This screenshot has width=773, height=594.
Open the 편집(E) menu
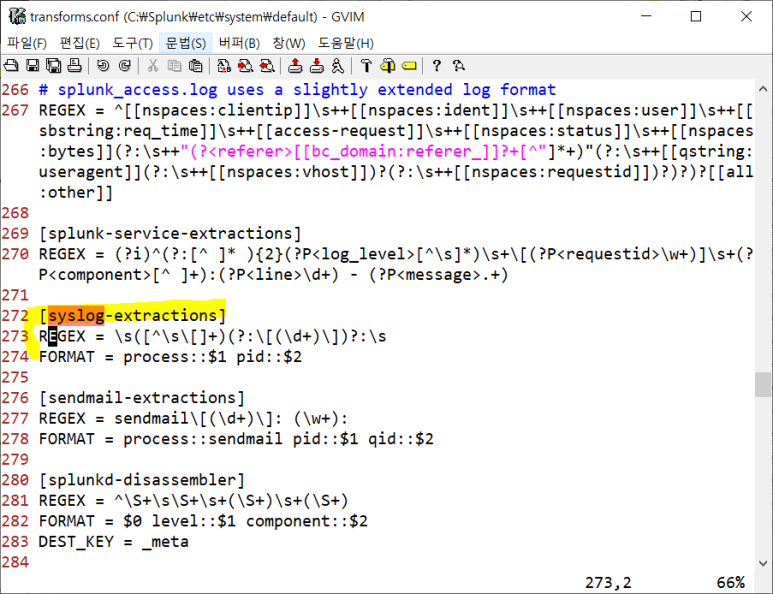click(79, 43)
